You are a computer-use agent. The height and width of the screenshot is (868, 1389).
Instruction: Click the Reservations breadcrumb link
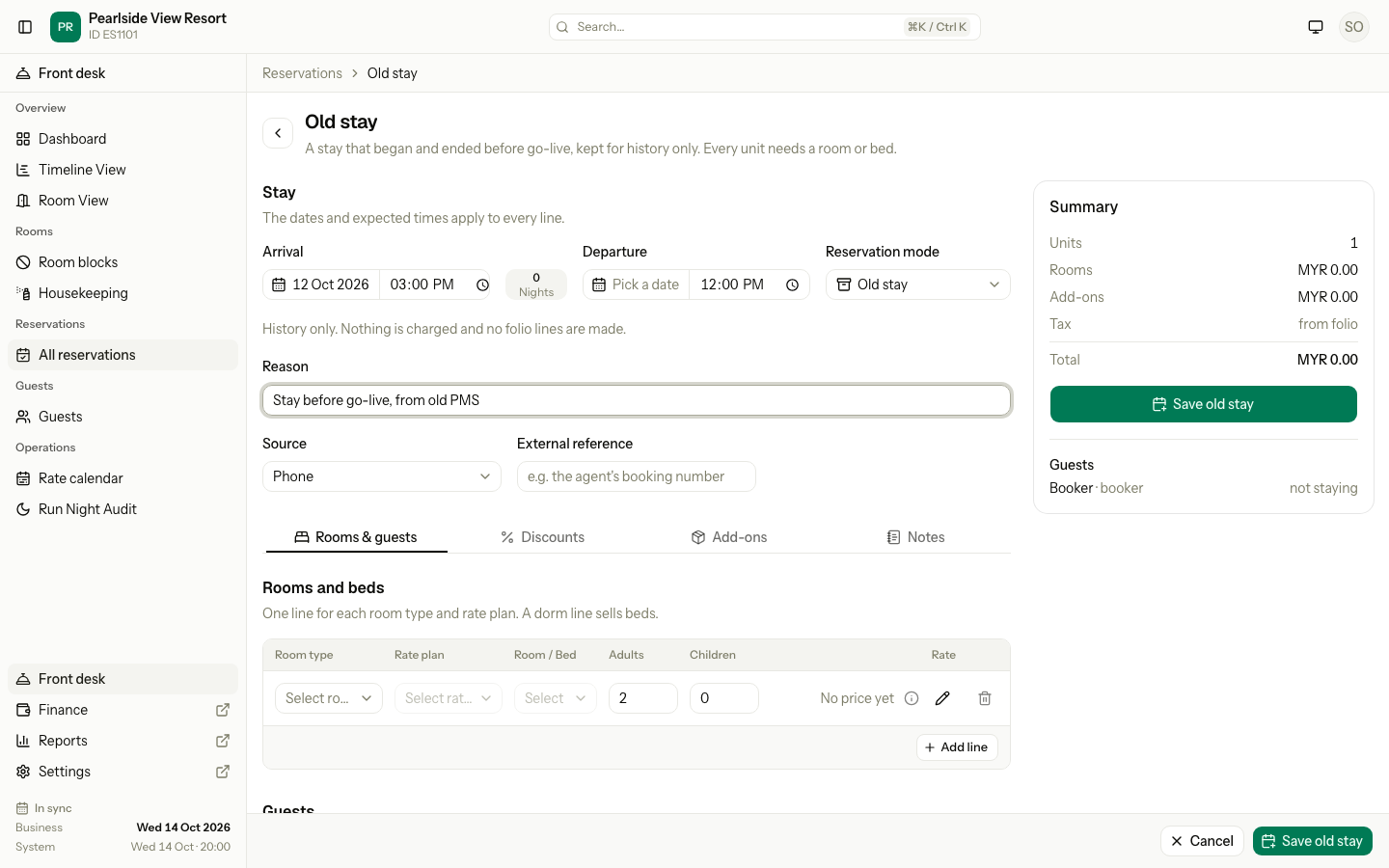coord(302,73)
